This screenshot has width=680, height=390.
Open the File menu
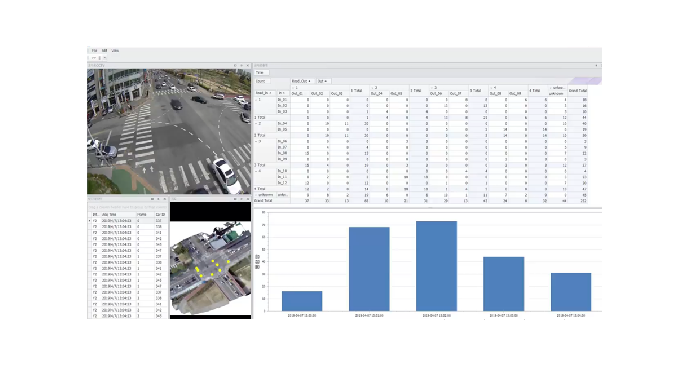pyautogui.click(x=94, y=51)
